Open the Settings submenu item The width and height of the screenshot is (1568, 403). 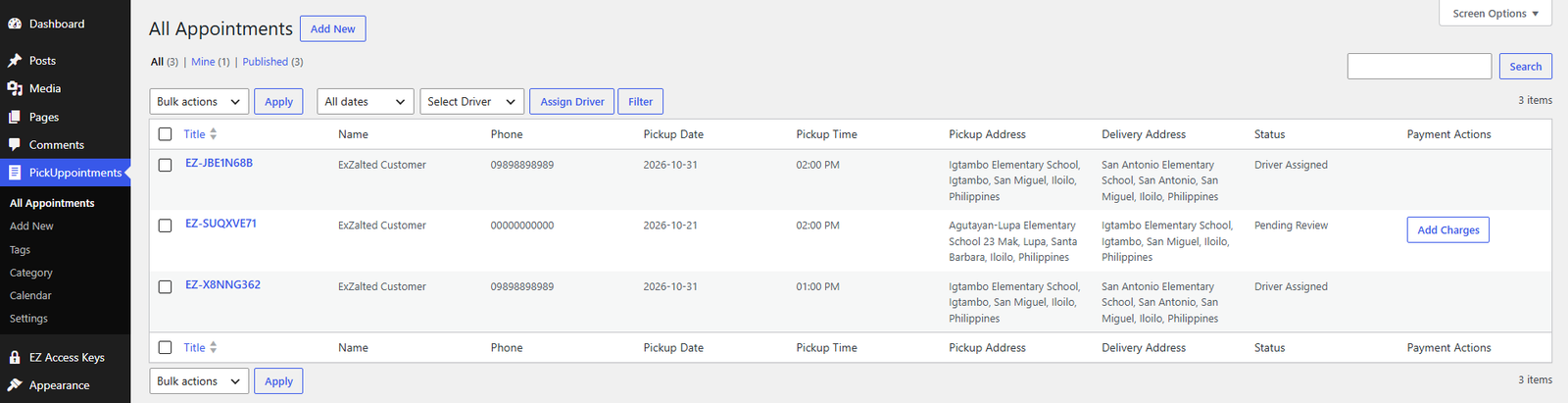28,319
